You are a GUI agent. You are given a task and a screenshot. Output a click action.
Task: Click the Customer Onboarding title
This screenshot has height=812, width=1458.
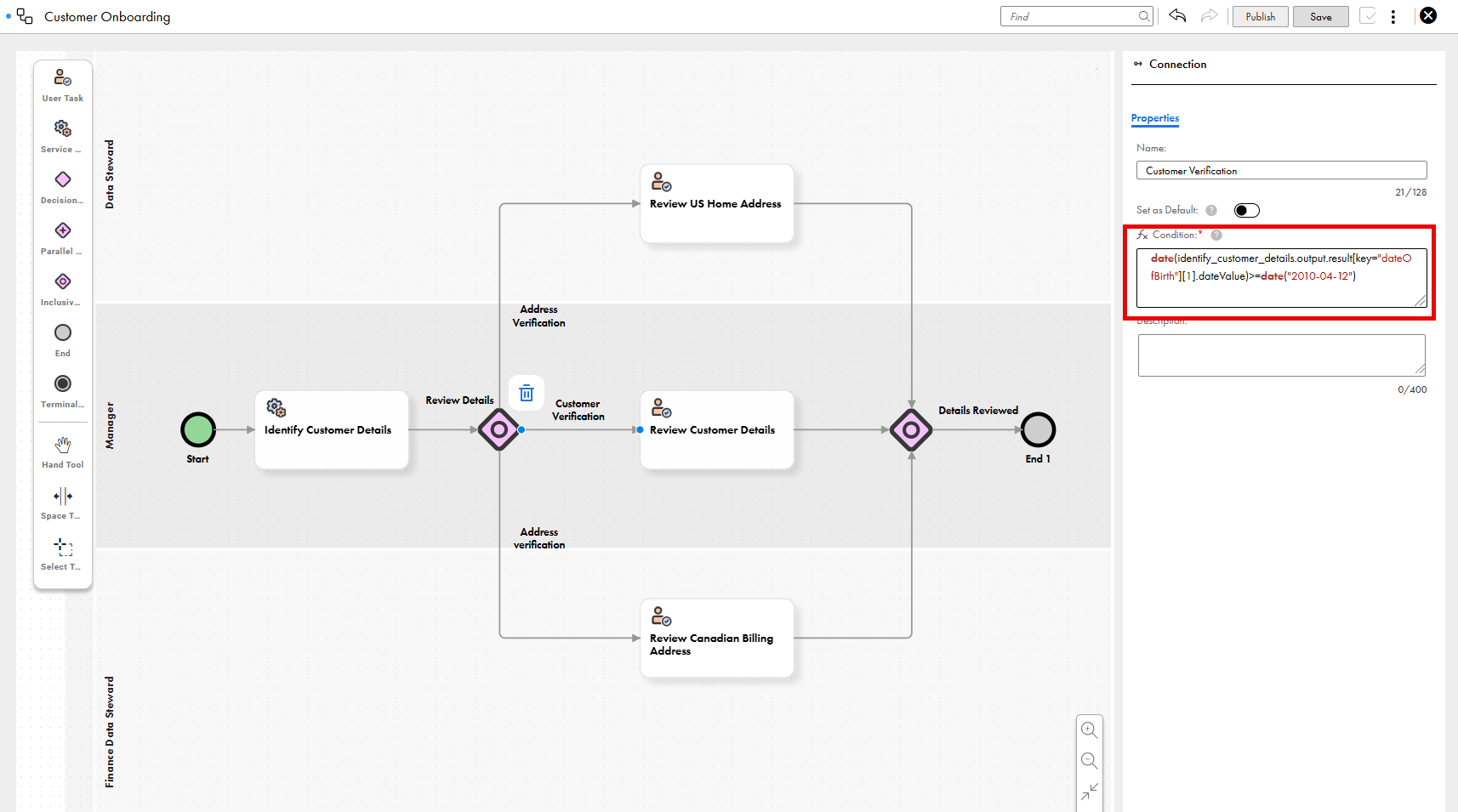tap(107, 17)
